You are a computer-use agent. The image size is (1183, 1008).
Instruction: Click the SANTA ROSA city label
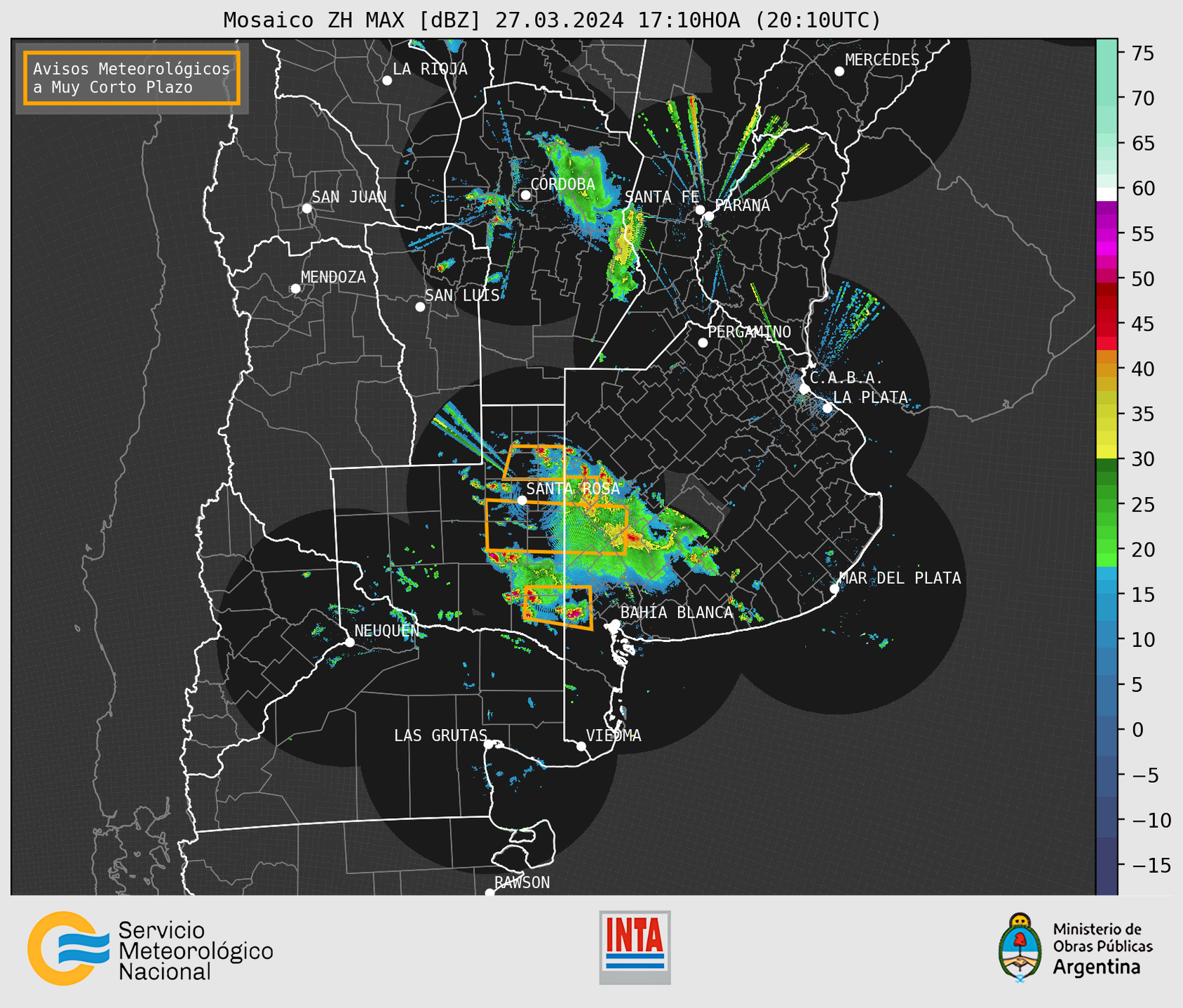[573, 489]
